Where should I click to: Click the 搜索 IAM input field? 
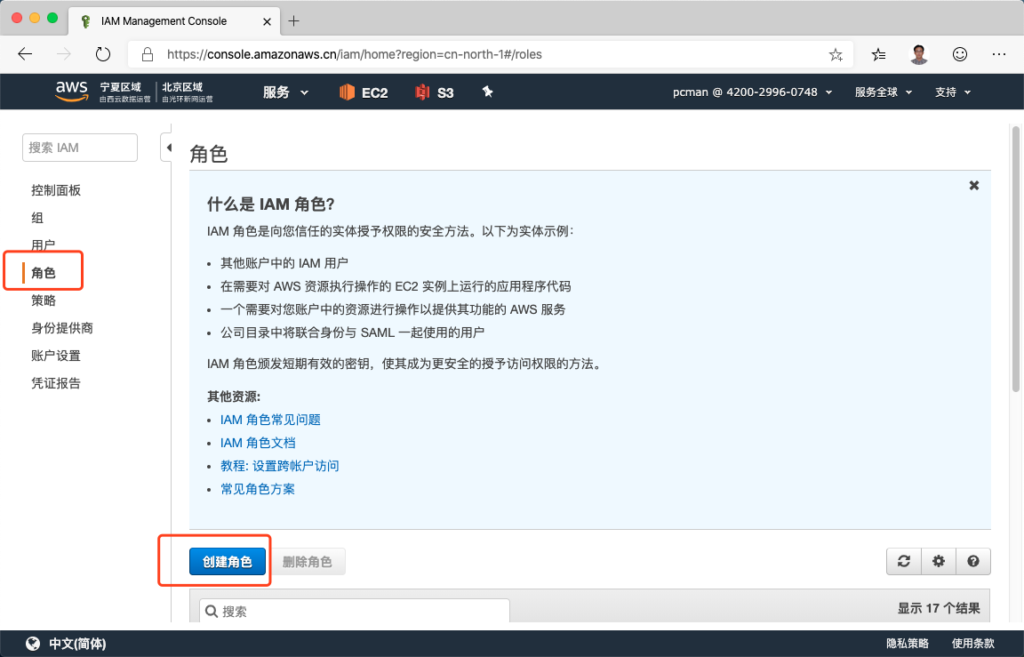[x=79, y=148]
